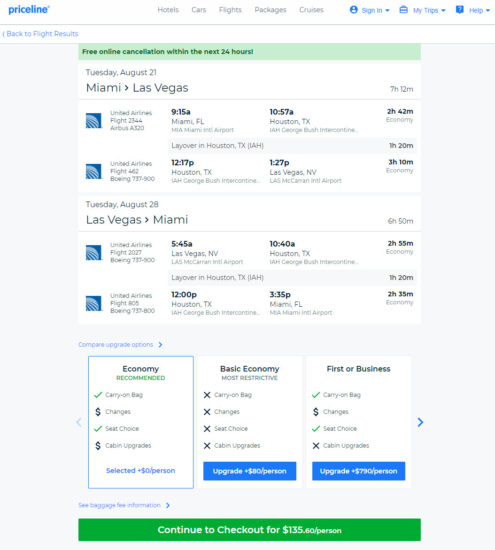Click the Basic Economy Changes X icon
495x550 pixels.
pyautogui.click(x=207, y=412)
